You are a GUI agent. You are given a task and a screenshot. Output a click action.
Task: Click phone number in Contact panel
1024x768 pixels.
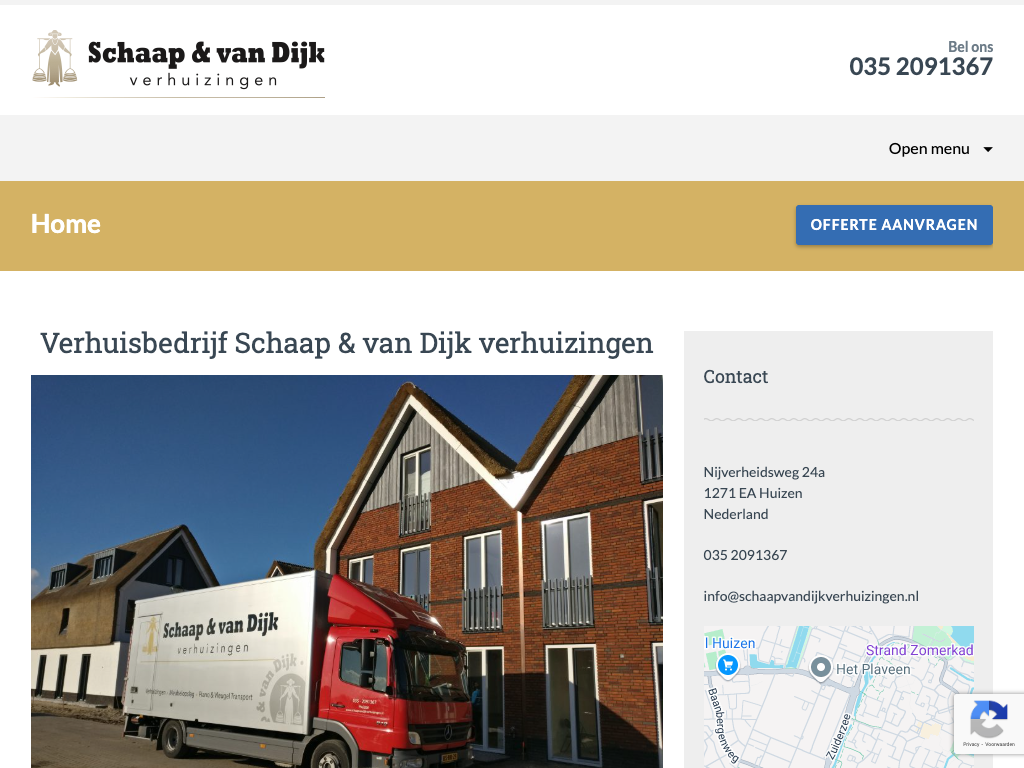[x=745, y=555]
